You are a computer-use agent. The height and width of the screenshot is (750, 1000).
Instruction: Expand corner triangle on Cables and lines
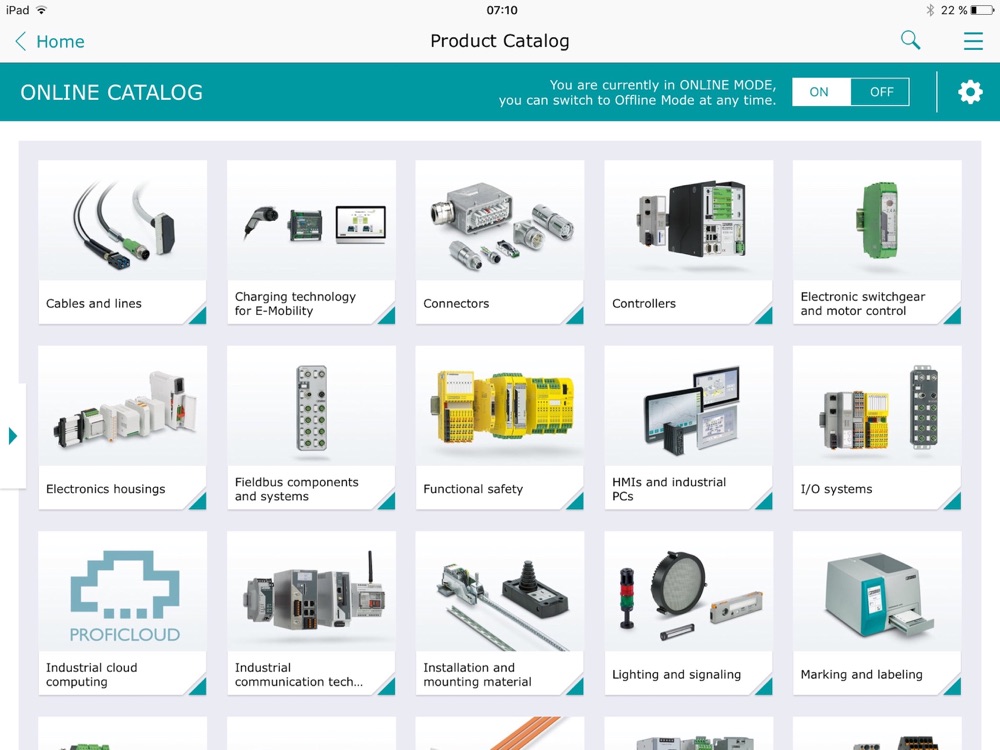[199, 316]
